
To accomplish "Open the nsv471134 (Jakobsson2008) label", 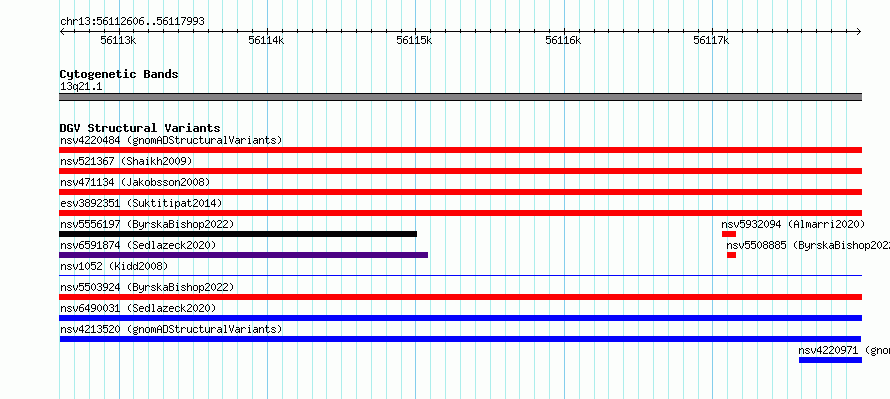I will [x=135, y=182].
